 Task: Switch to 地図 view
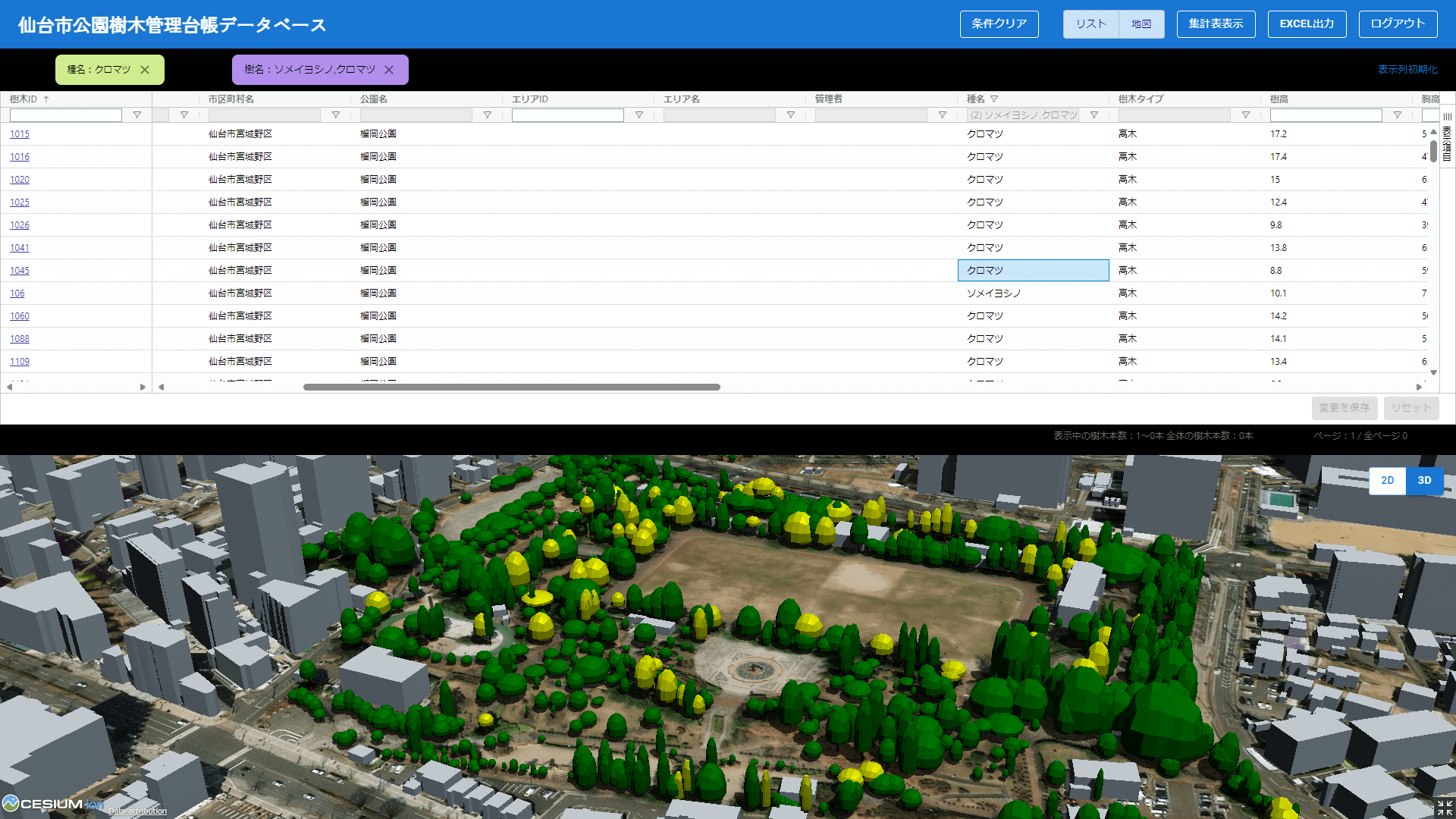[1141, 24]
